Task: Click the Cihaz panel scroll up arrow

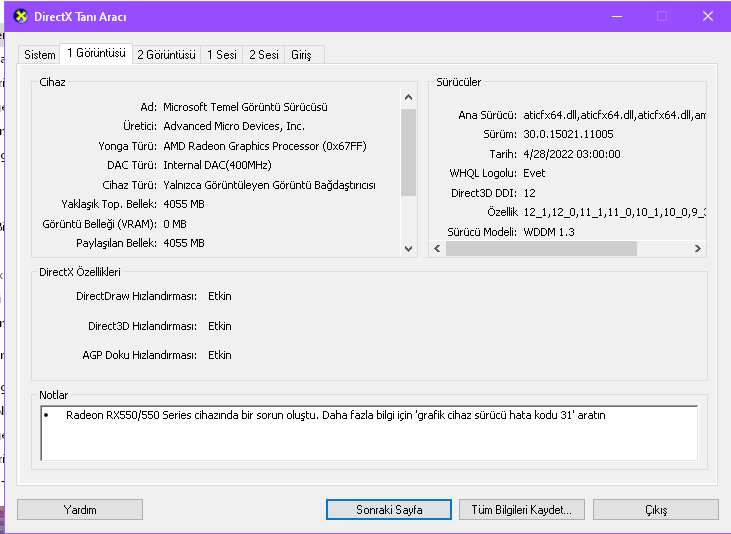Action: 408,97
